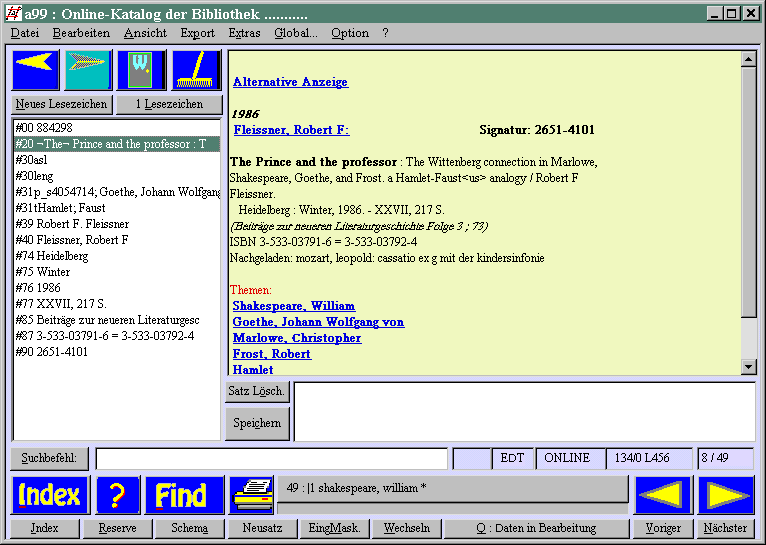Viewport: 766px width, 545px height.
Task: Select field row #30leng
Action: click(x=117, y=176)
